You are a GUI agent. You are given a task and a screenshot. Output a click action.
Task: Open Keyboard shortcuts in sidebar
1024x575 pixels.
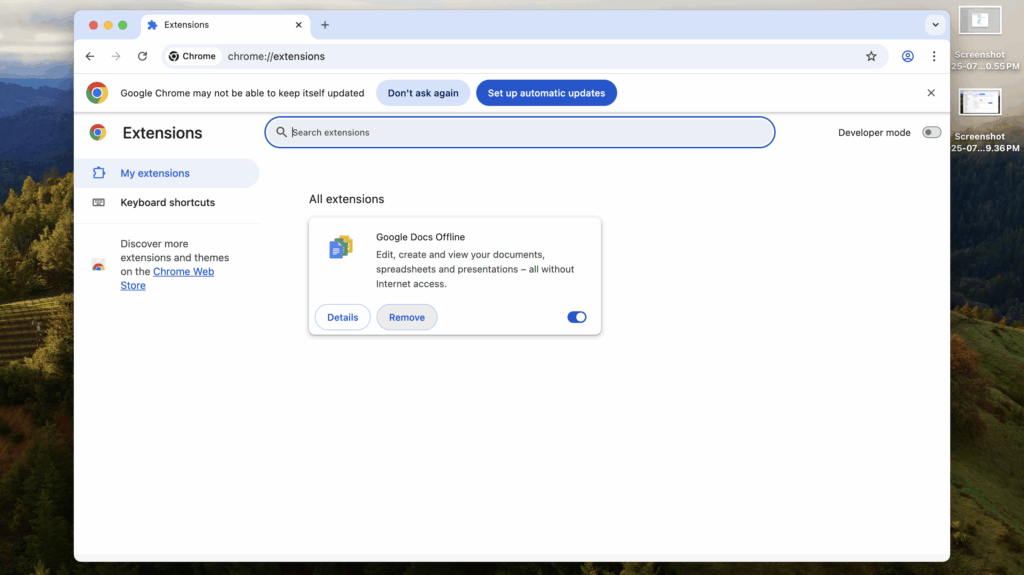point(167,203)
